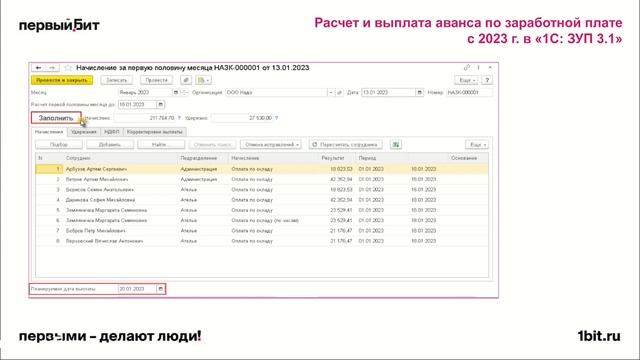This screenshot has height=360, width=640.
Task: Open Отмена исправлений dropdown
Action: 271,144
